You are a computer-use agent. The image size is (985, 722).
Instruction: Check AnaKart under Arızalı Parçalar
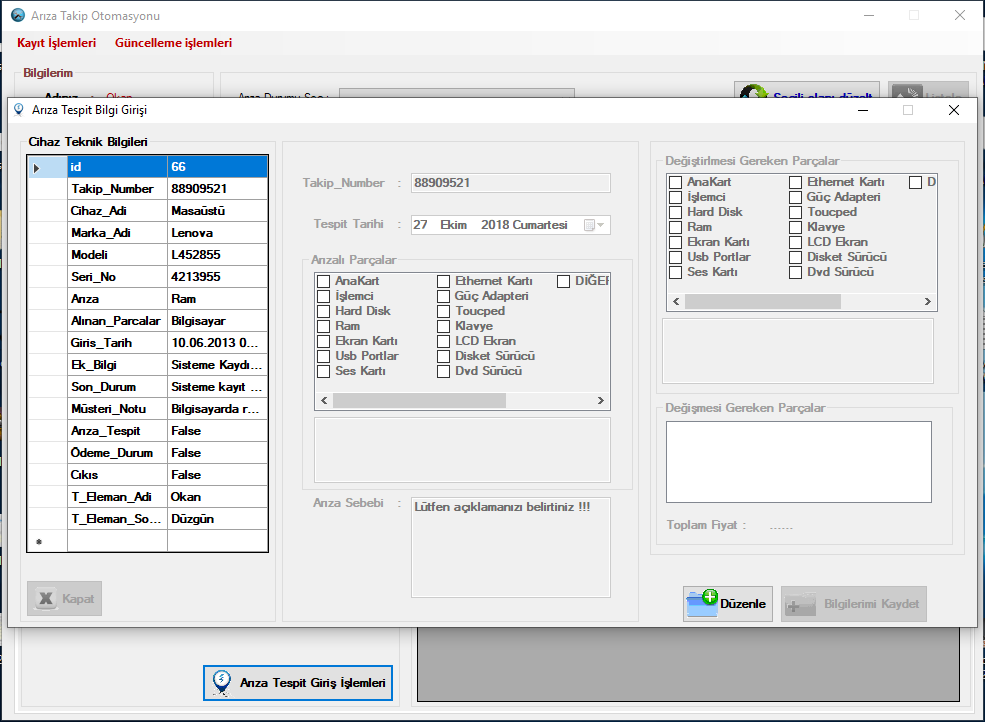click(x=324, y=281)
